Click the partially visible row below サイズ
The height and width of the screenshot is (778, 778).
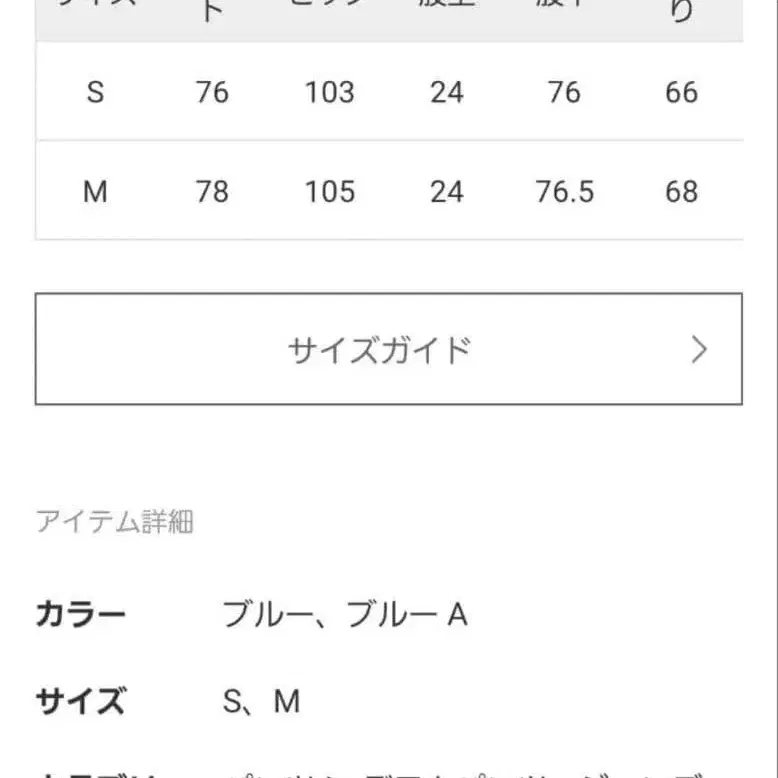pos(388,772)
